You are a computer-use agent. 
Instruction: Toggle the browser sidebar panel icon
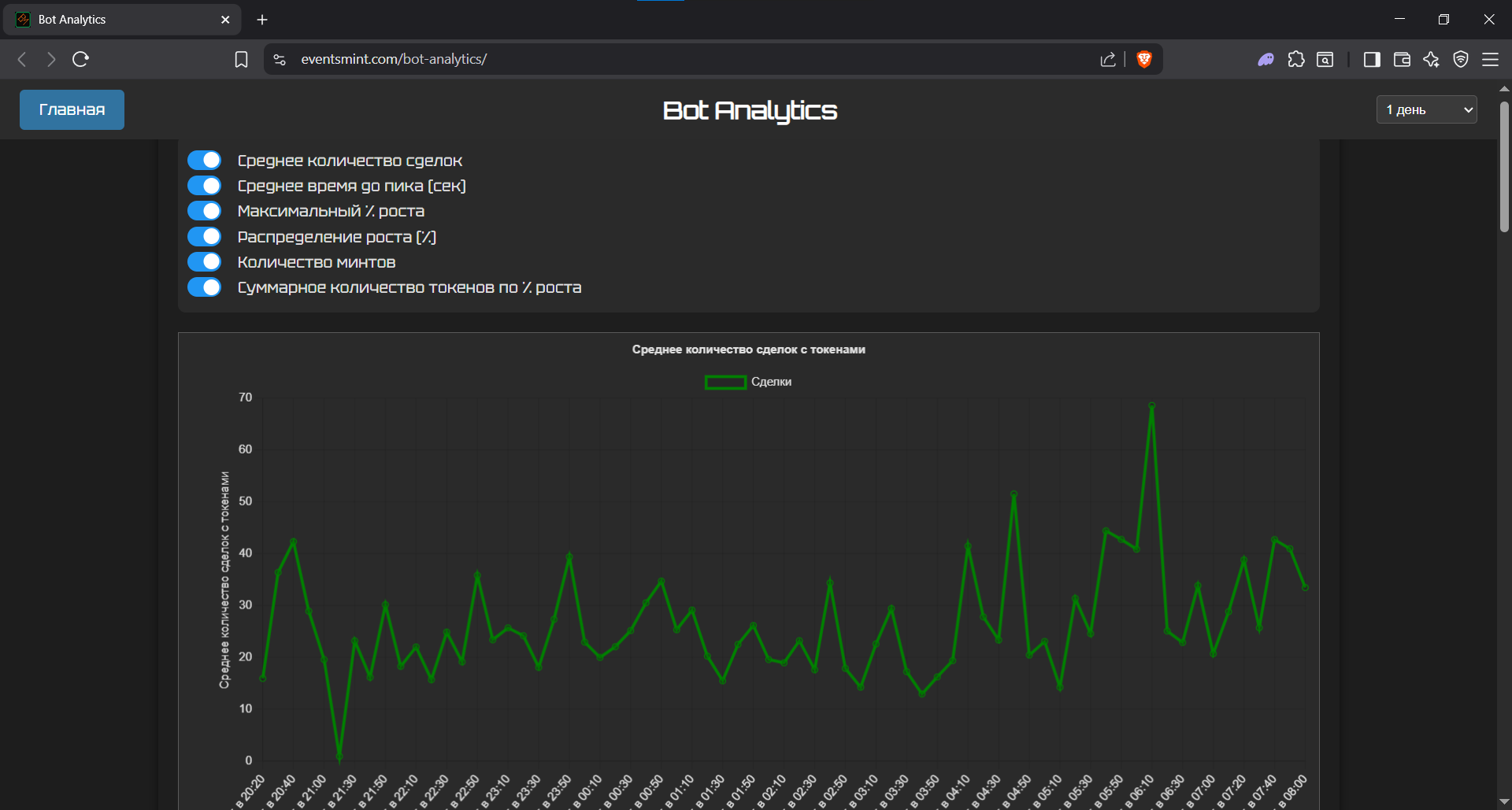(1372, 59)
